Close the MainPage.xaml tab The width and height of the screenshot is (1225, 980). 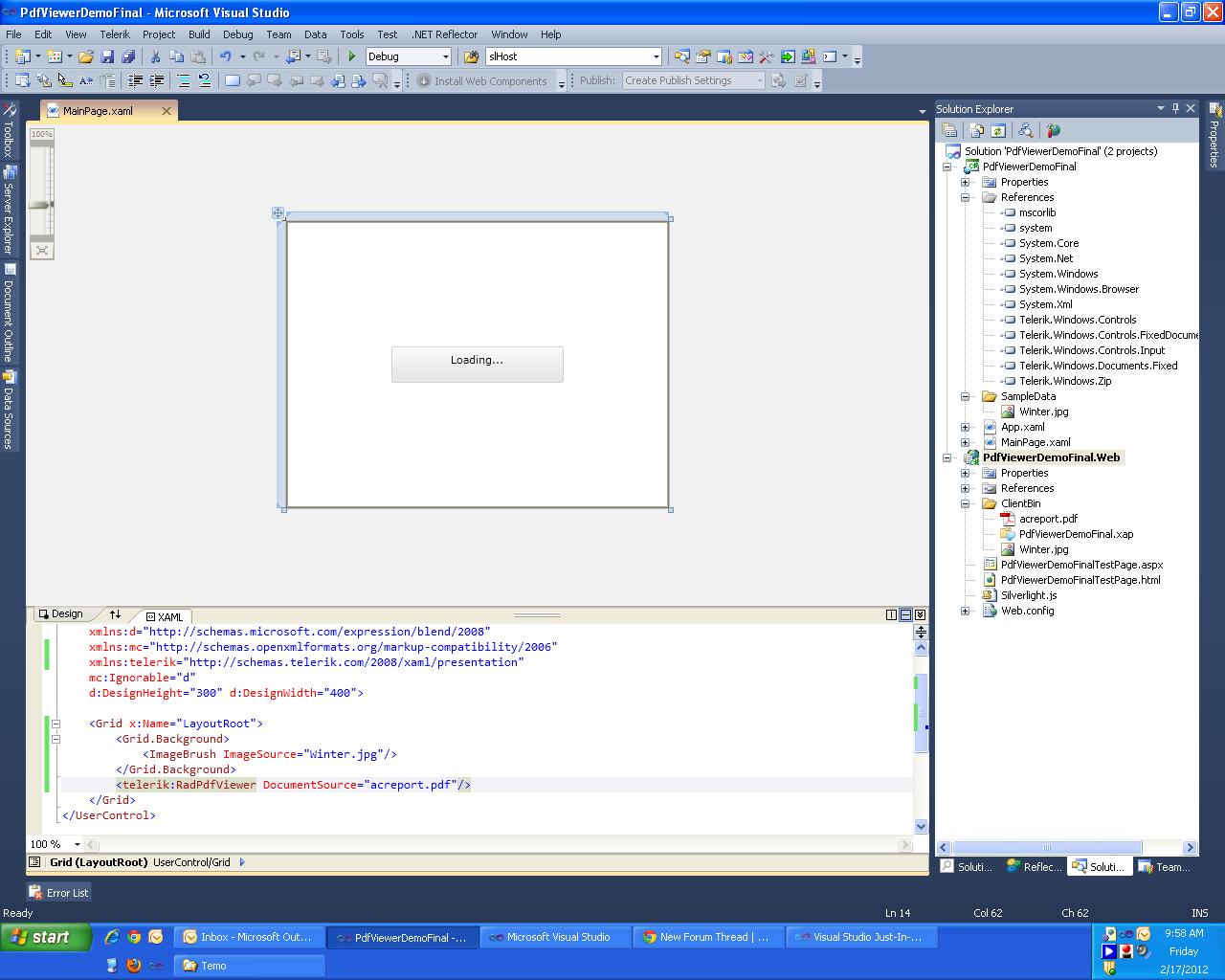(167, 111)
